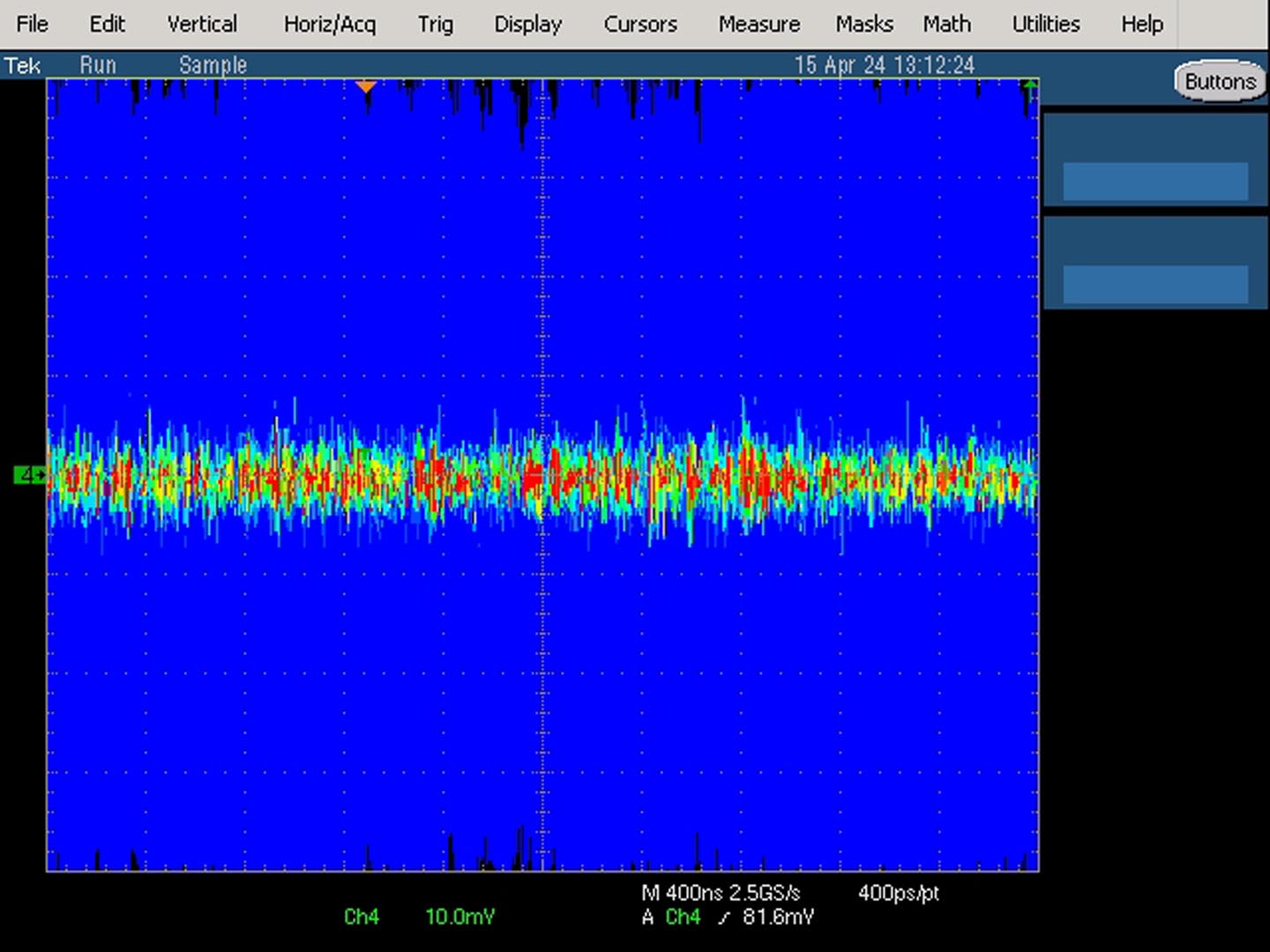Image resolution: width=1270 pixels, height=952 pixels.
Task: Open the Masks menu
Action: (864, 24)
